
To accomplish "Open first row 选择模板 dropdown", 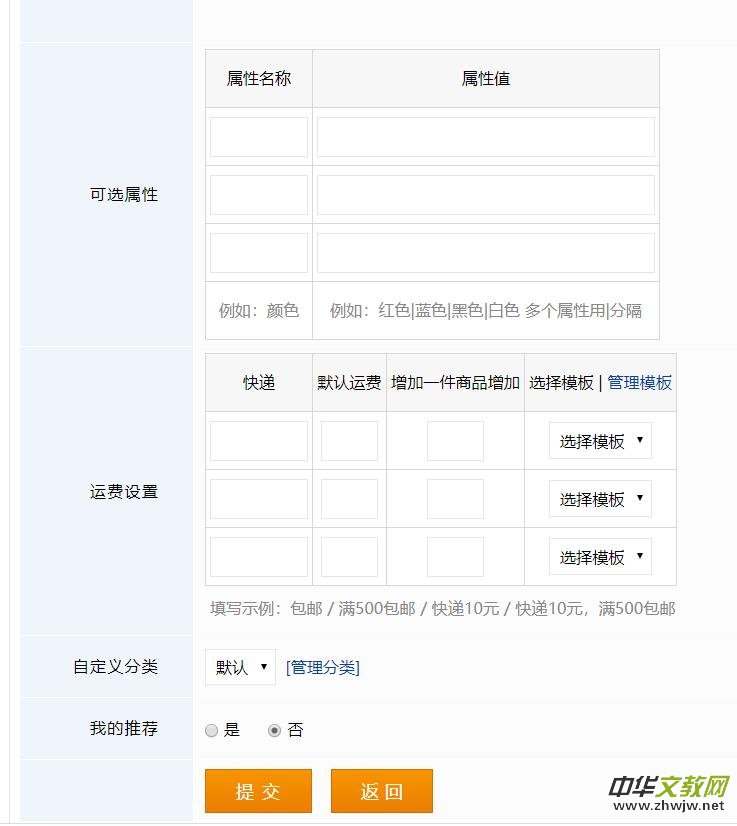I will point(600,441).
